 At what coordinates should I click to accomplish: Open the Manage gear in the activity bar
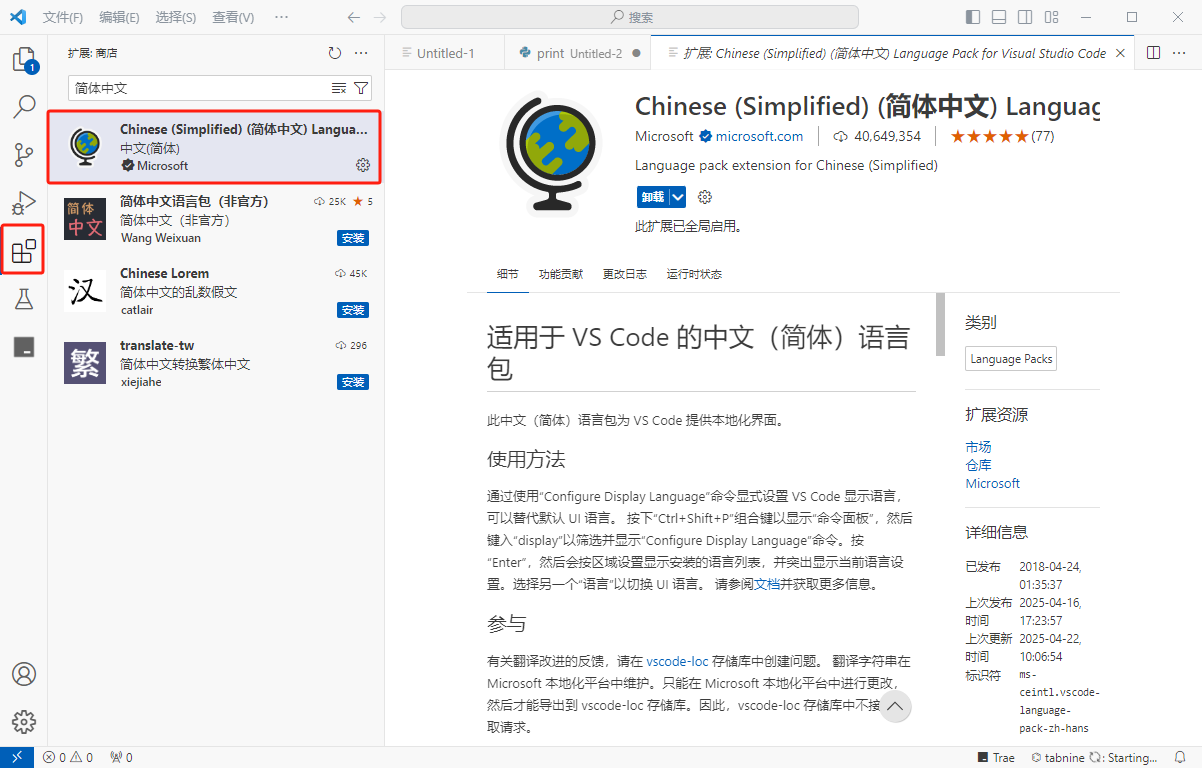coord(24,722)
